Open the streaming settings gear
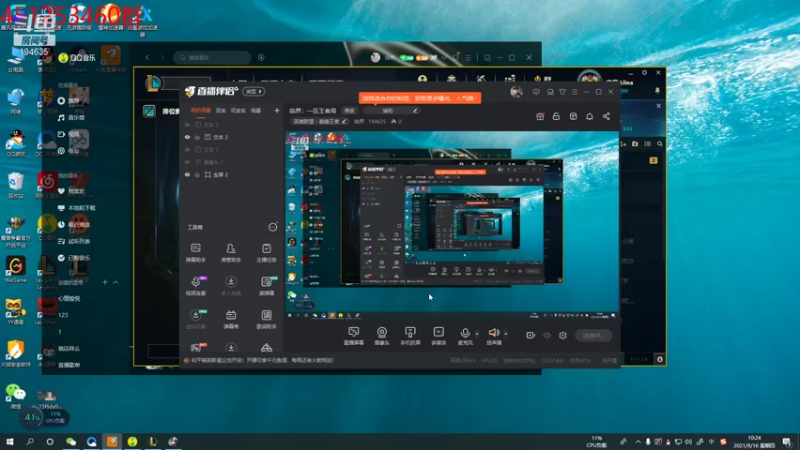This screenshot has width=800, height=450. point(563,335)
